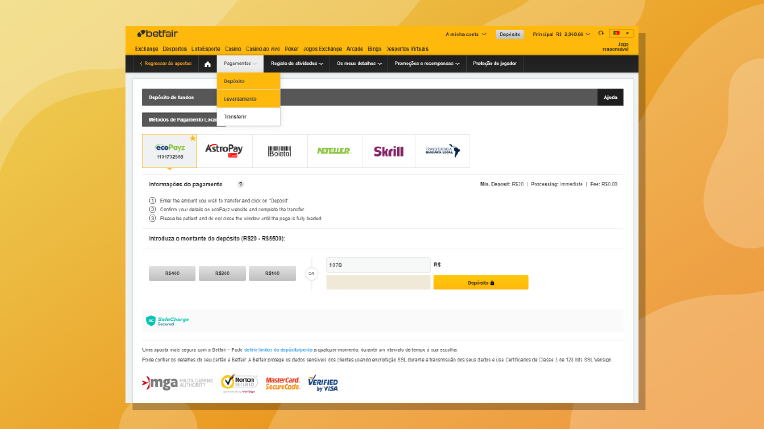The width and height of the screenshot is (764, 429).
Task: Expand the Principal balance dropdown
Action: [561, 34]
